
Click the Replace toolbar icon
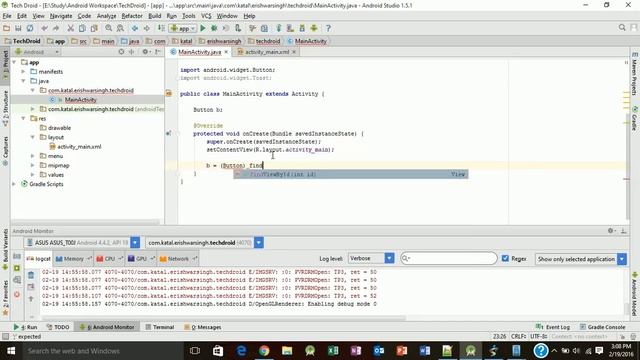coord(120,28)
